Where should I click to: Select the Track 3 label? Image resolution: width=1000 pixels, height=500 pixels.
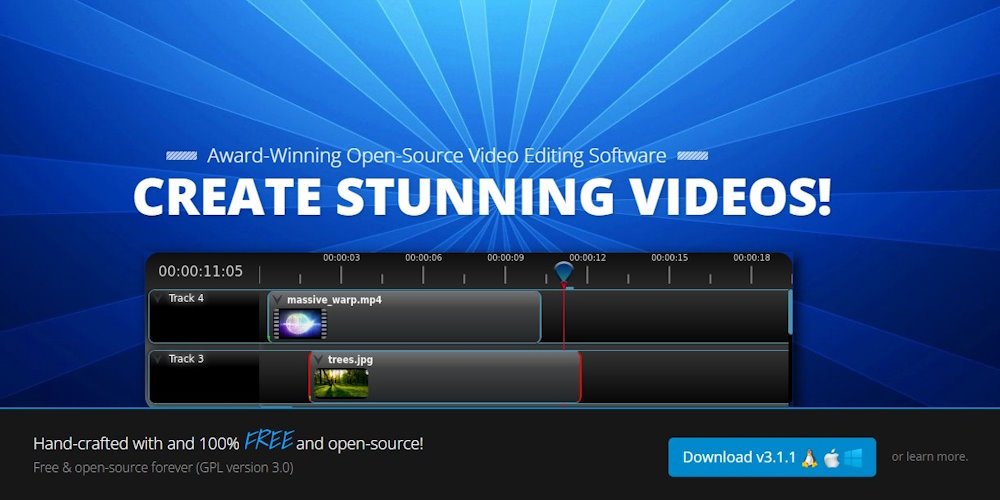click(186, 359)
